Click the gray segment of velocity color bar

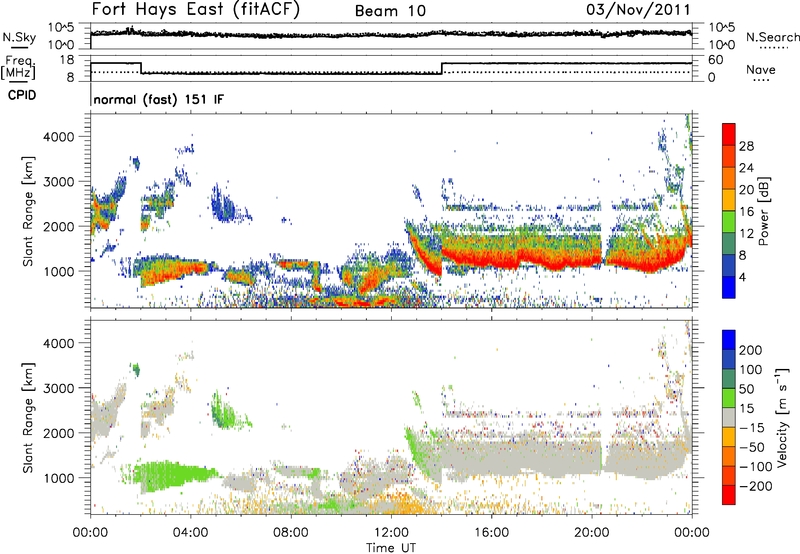click(729, 418)
